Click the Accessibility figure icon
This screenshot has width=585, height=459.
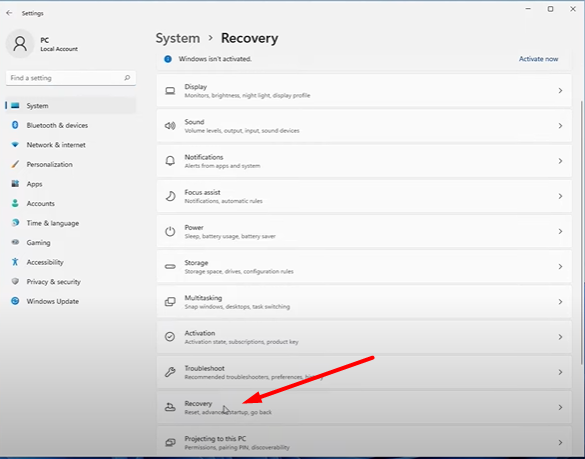[x=15, y=262]
